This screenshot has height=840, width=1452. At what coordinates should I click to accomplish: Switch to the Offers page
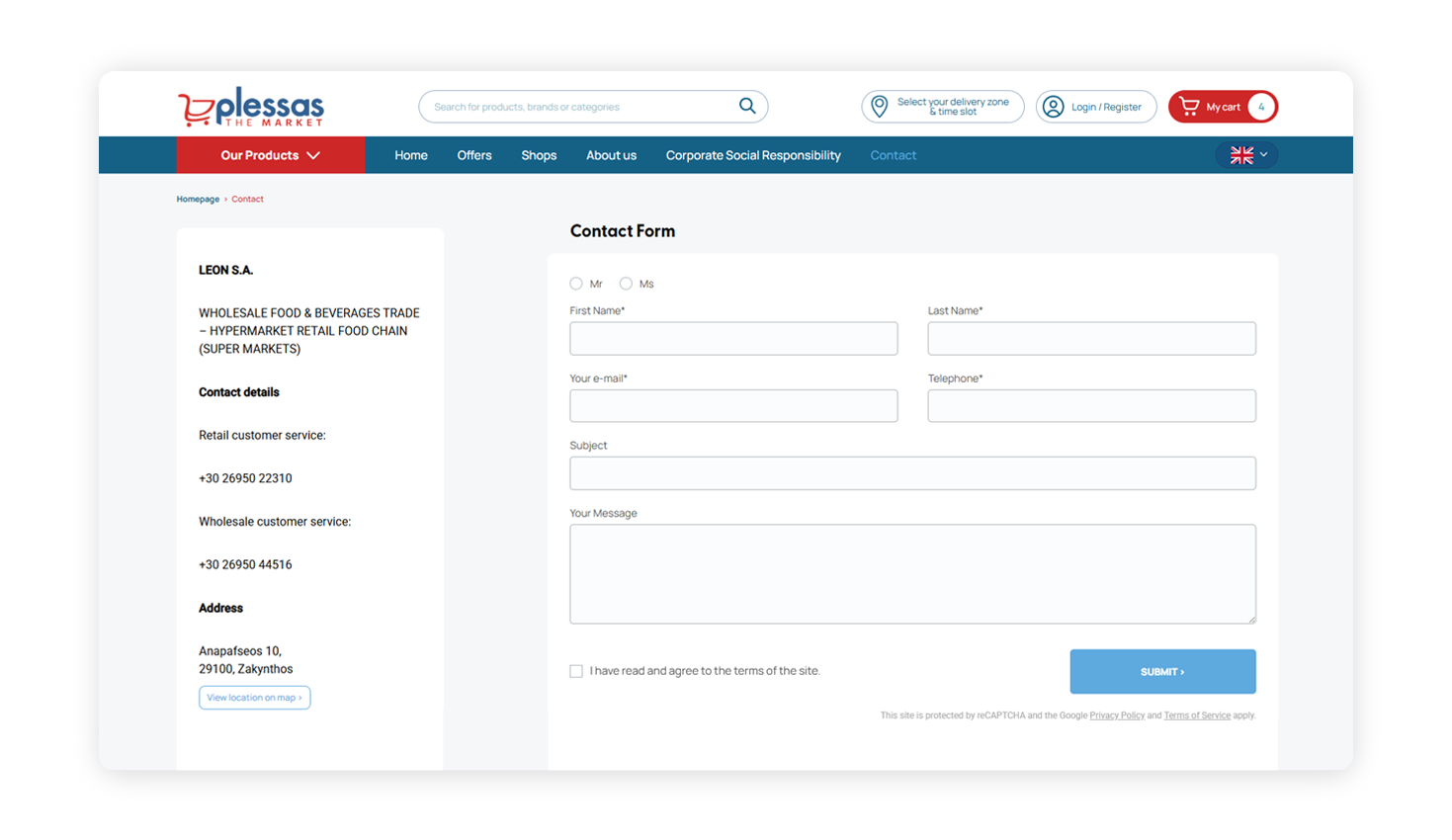click(x=473, y=154)
